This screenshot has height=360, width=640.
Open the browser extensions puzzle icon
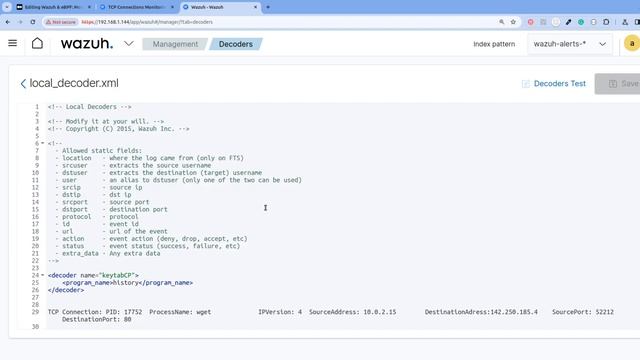point(606,22)
